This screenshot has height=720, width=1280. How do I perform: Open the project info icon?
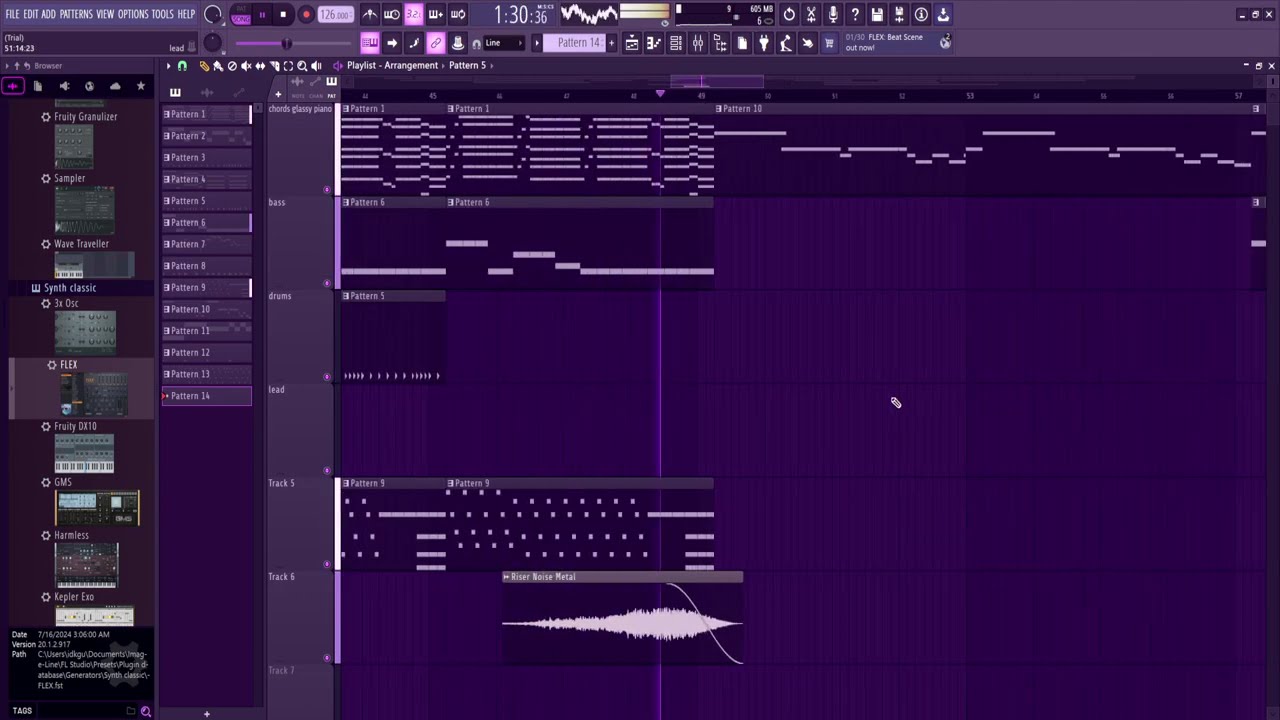(921, 15)
